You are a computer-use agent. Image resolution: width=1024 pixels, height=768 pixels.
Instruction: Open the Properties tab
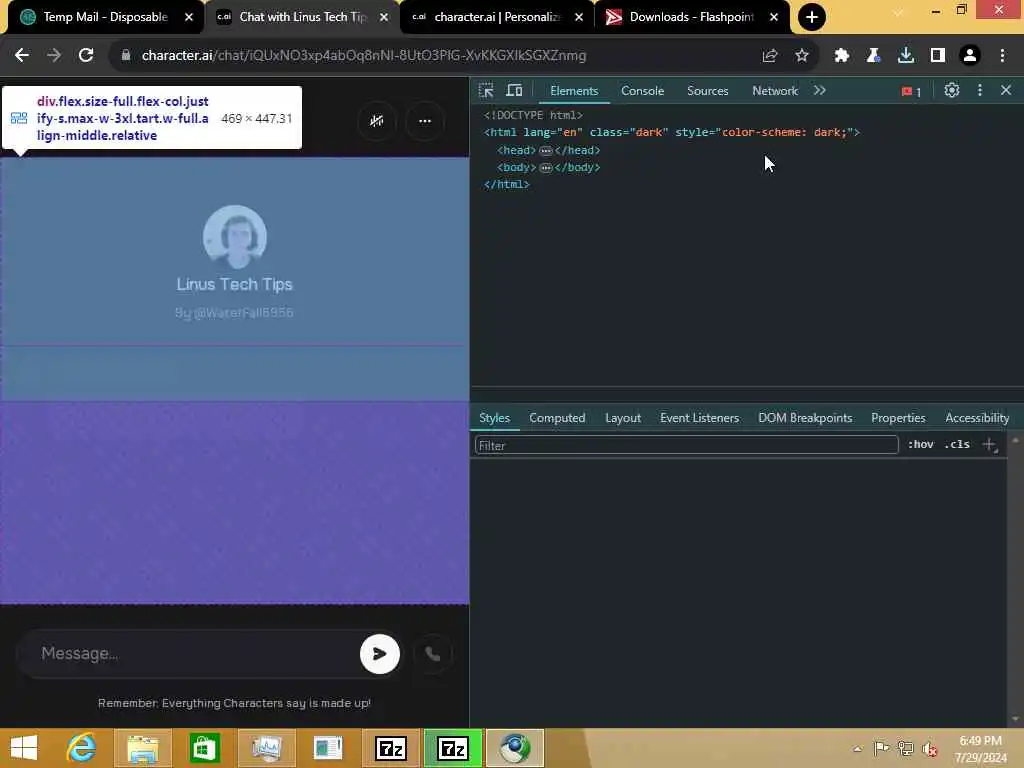pyautogui.click(x=898, y=418)
